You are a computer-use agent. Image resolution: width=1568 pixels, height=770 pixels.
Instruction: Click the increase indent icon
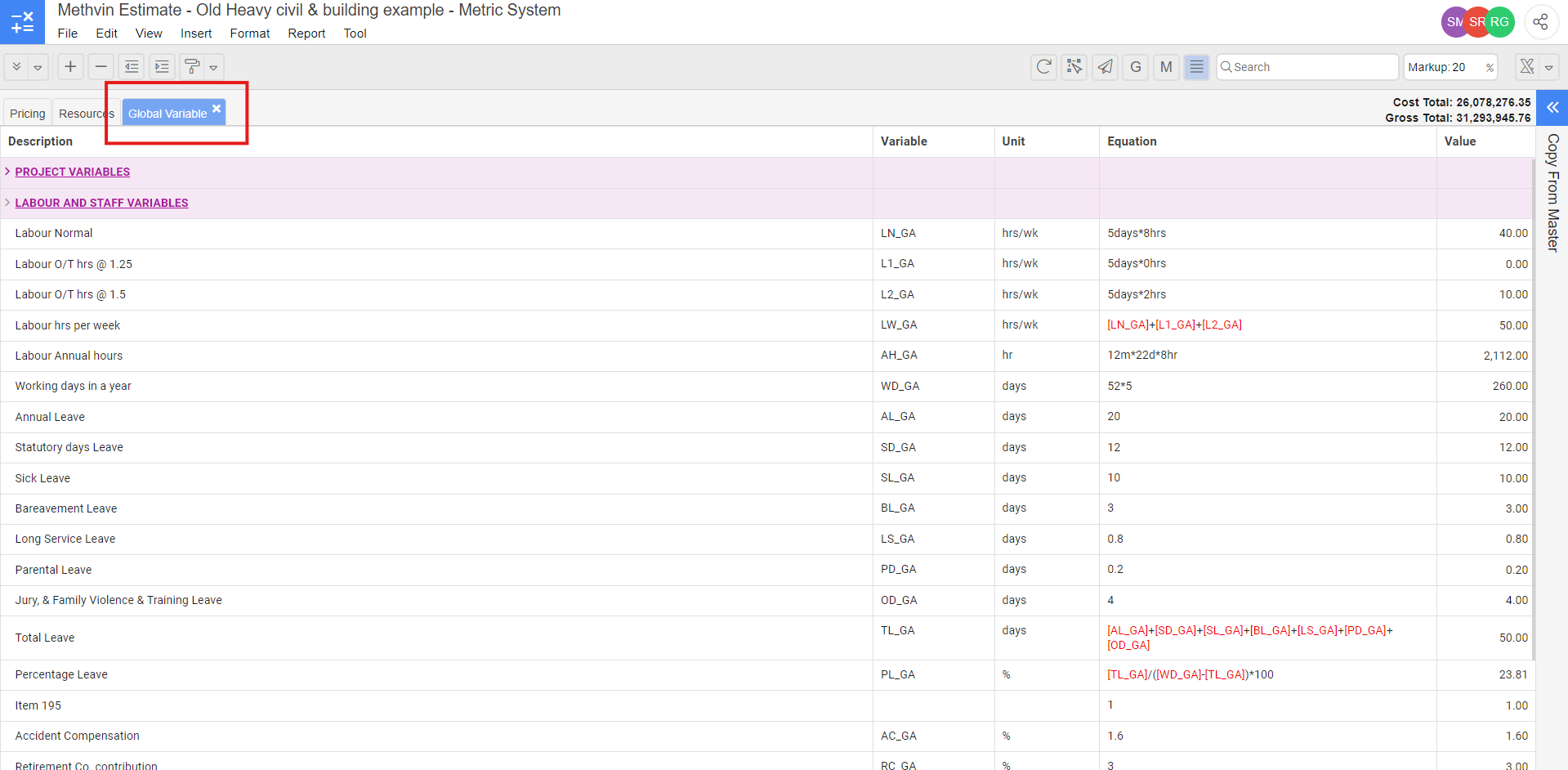pyautogui.click(x=162, y=67)
